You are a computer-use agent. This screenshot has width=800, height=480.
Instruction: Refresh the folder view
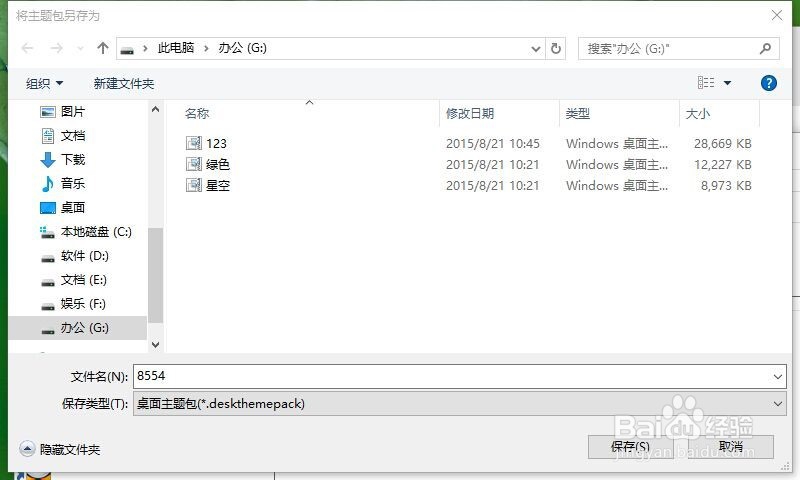(x=556, y=48)
